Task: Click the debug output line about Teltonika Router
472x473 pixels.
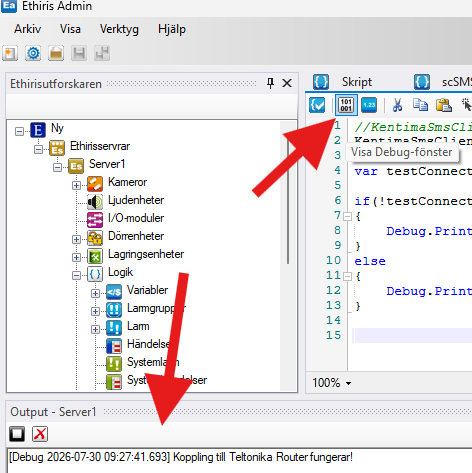Action: point(180,457)
